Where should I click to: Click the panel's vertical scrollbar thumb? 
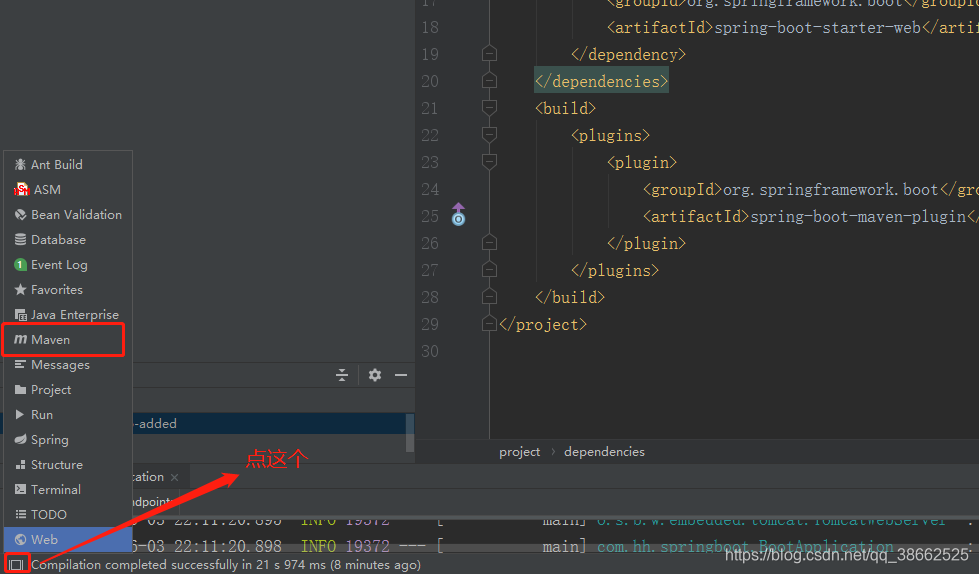(410, 432)
